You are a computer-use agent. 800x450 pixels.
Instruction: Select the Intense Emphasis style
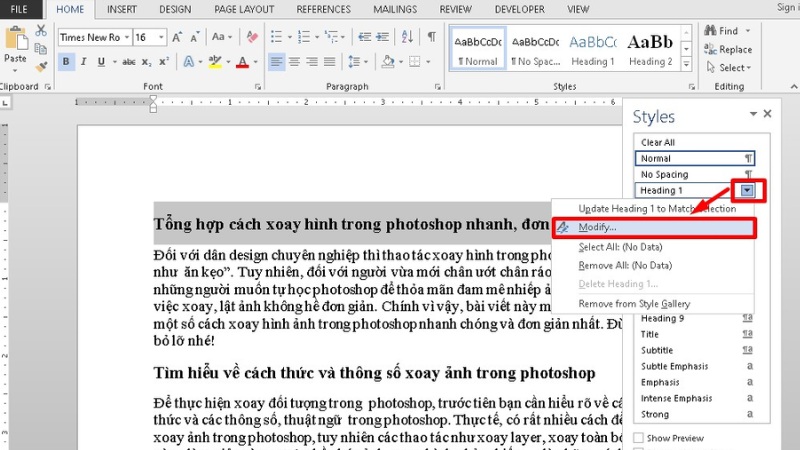coord(696,398)
